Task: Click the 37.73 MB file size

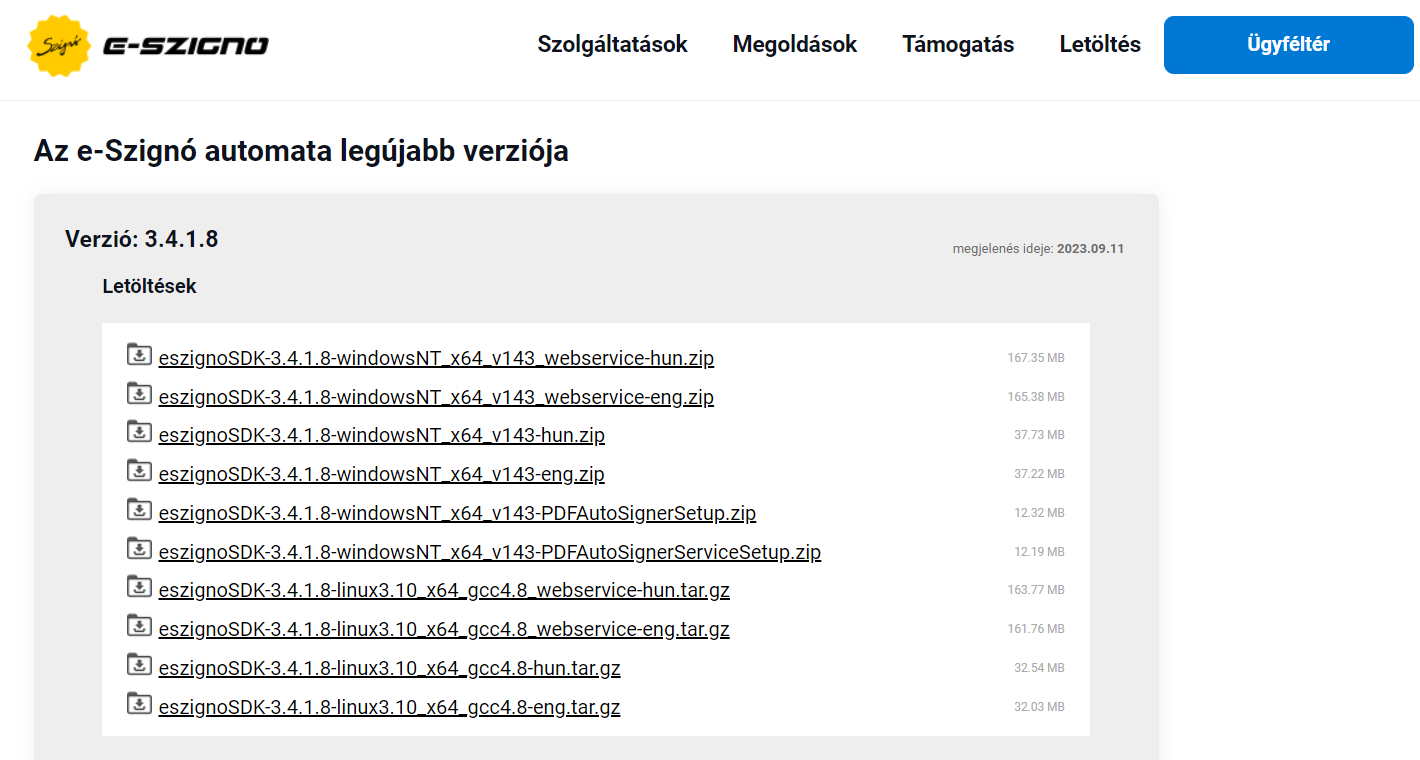Action: [1039, 435]
